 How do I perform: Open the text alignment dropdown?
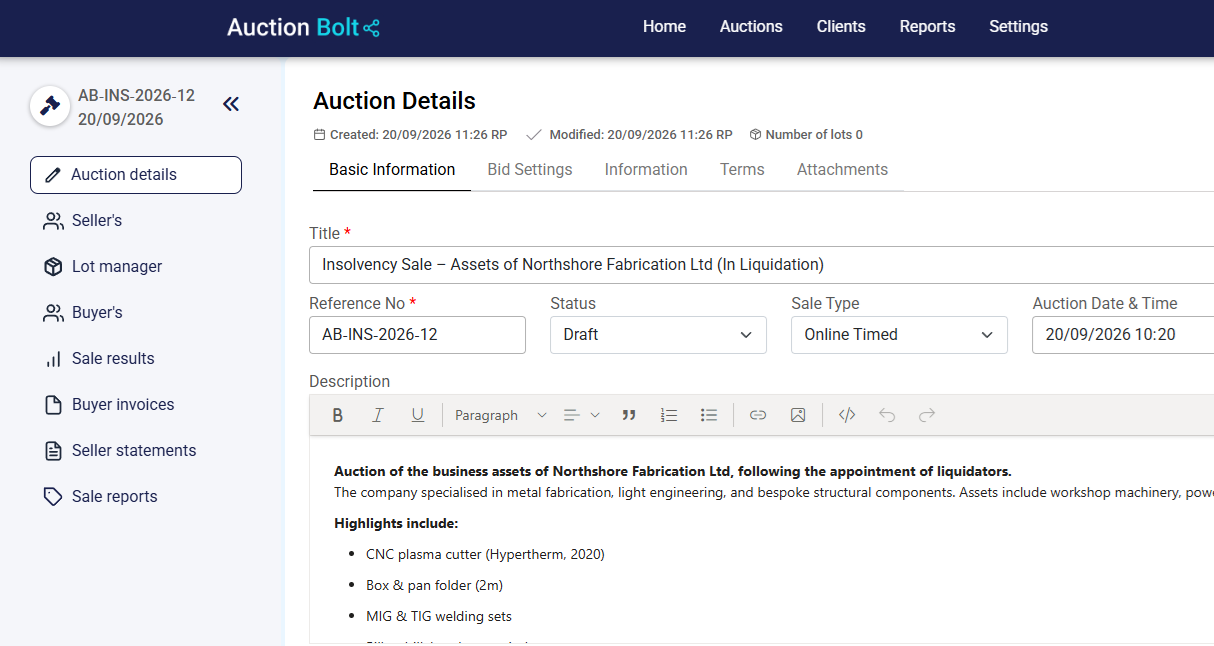coord(581,415)
